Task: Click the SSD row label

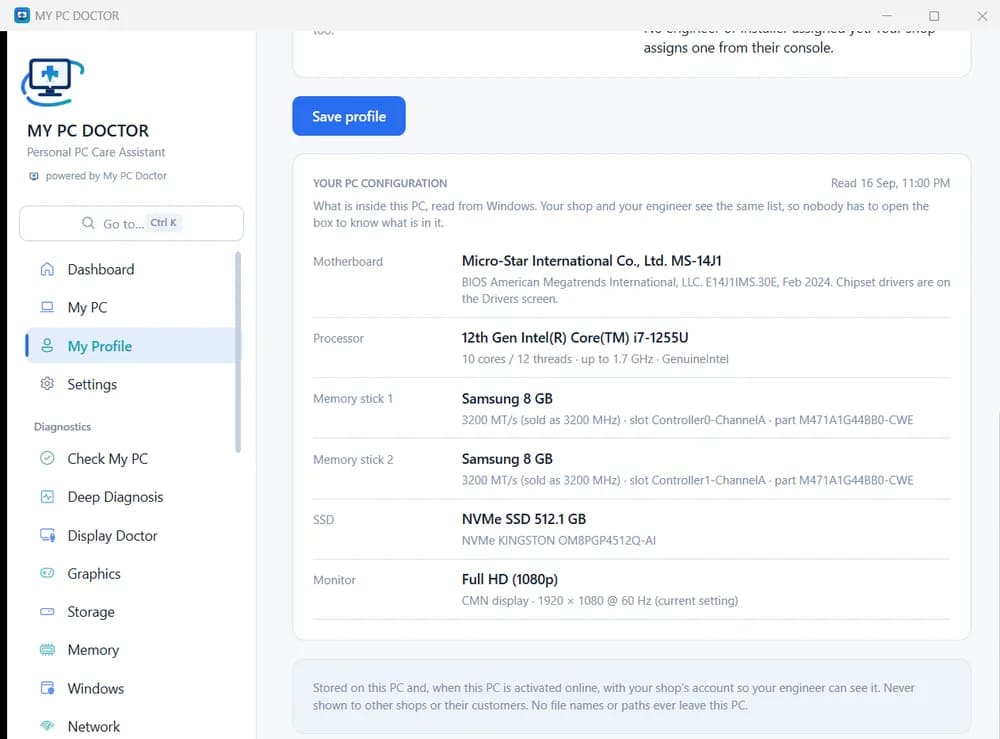Action: (x=323, y=520)
